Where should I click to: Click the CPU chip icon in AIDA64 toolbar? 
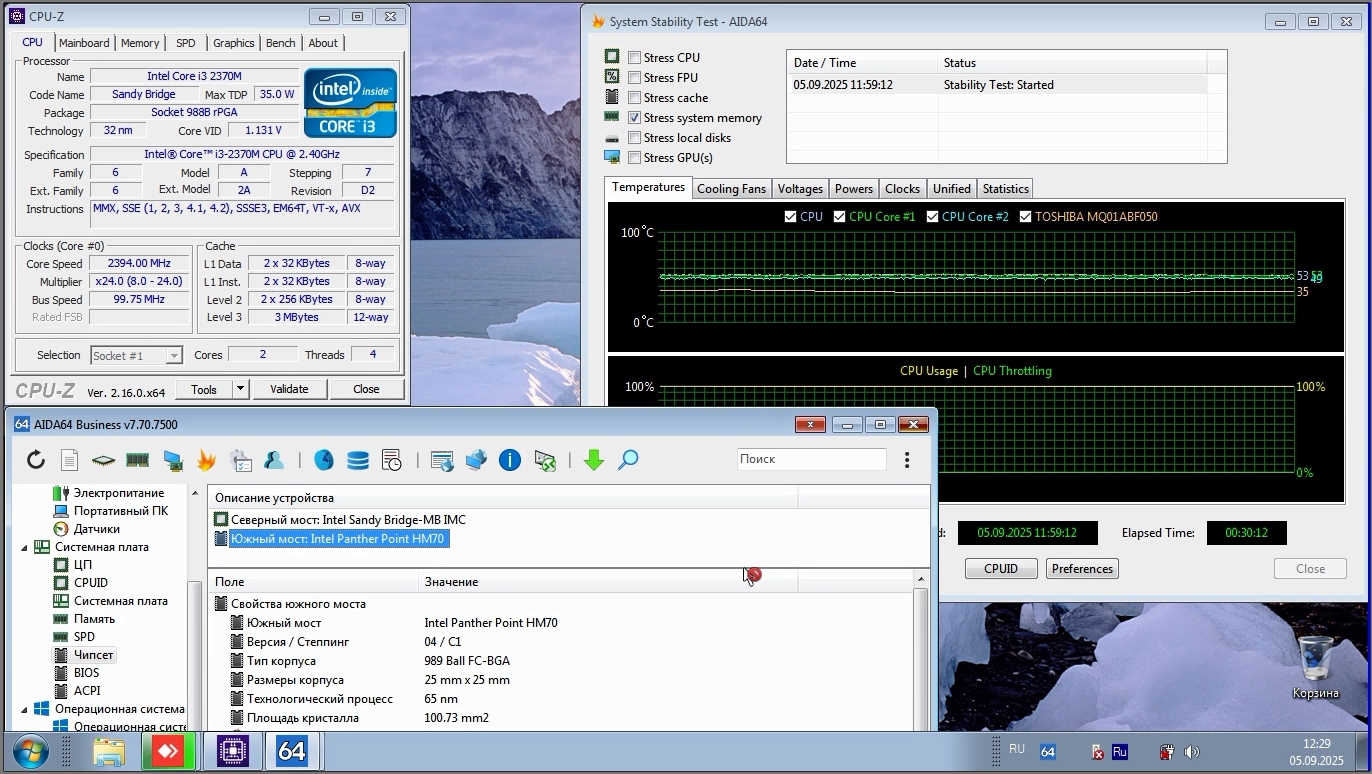[103, 460]
